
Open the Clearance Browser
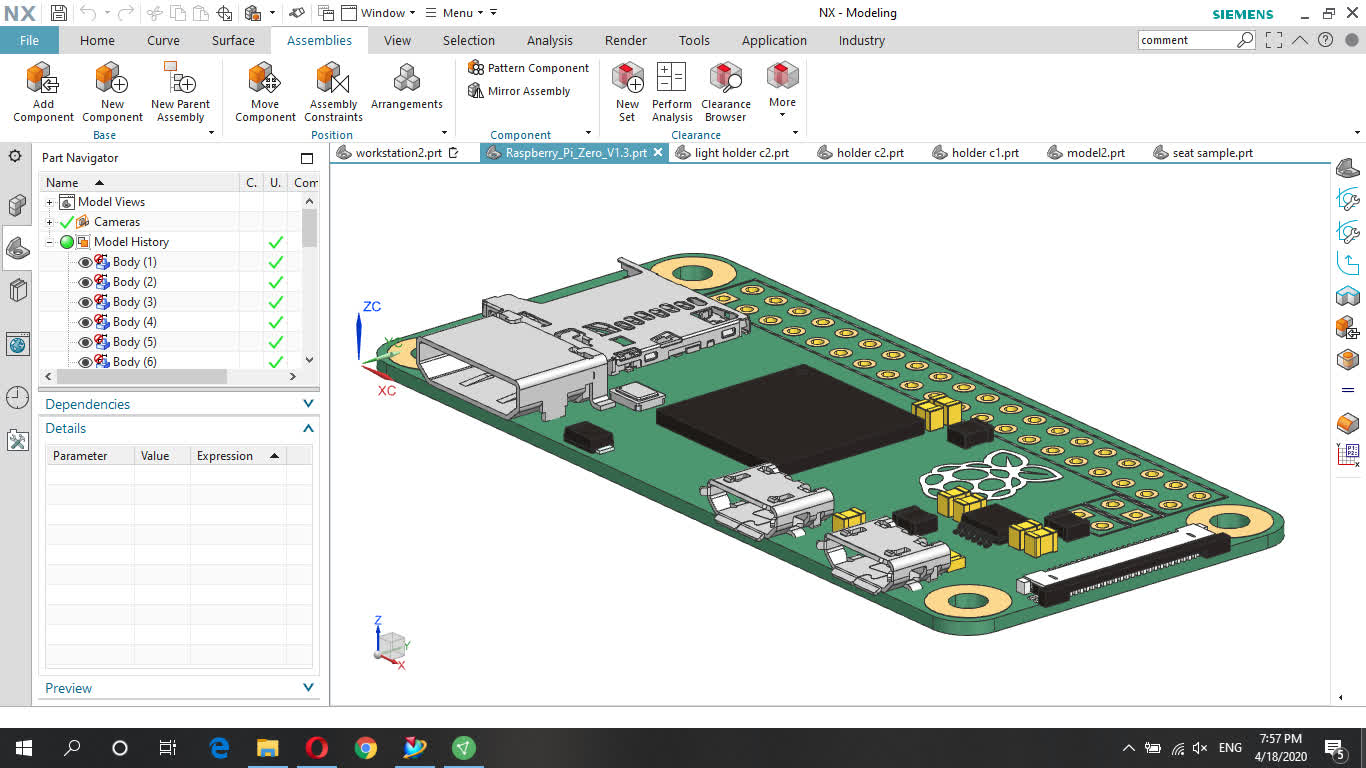click(726, 92)
